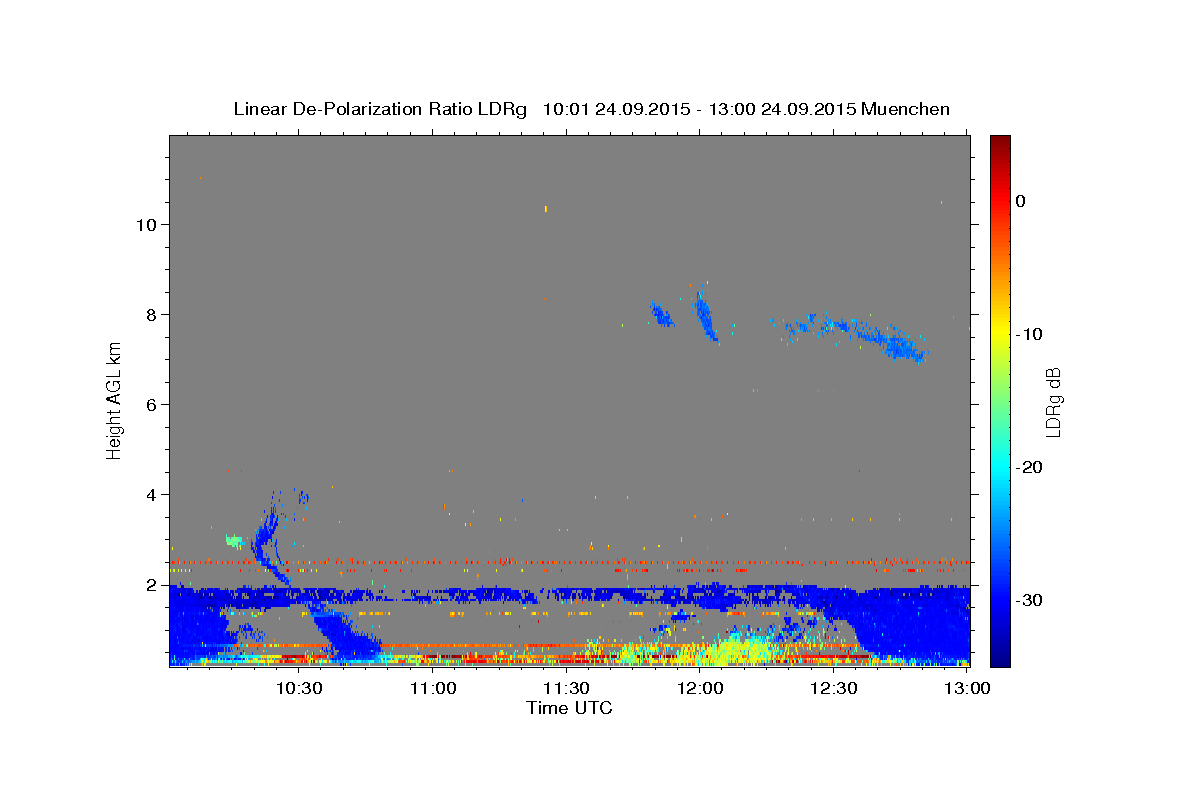This screenshot has width=1200, height=800.
Task: Click the colorbar value -30
Action: [x=1029, y=600]
